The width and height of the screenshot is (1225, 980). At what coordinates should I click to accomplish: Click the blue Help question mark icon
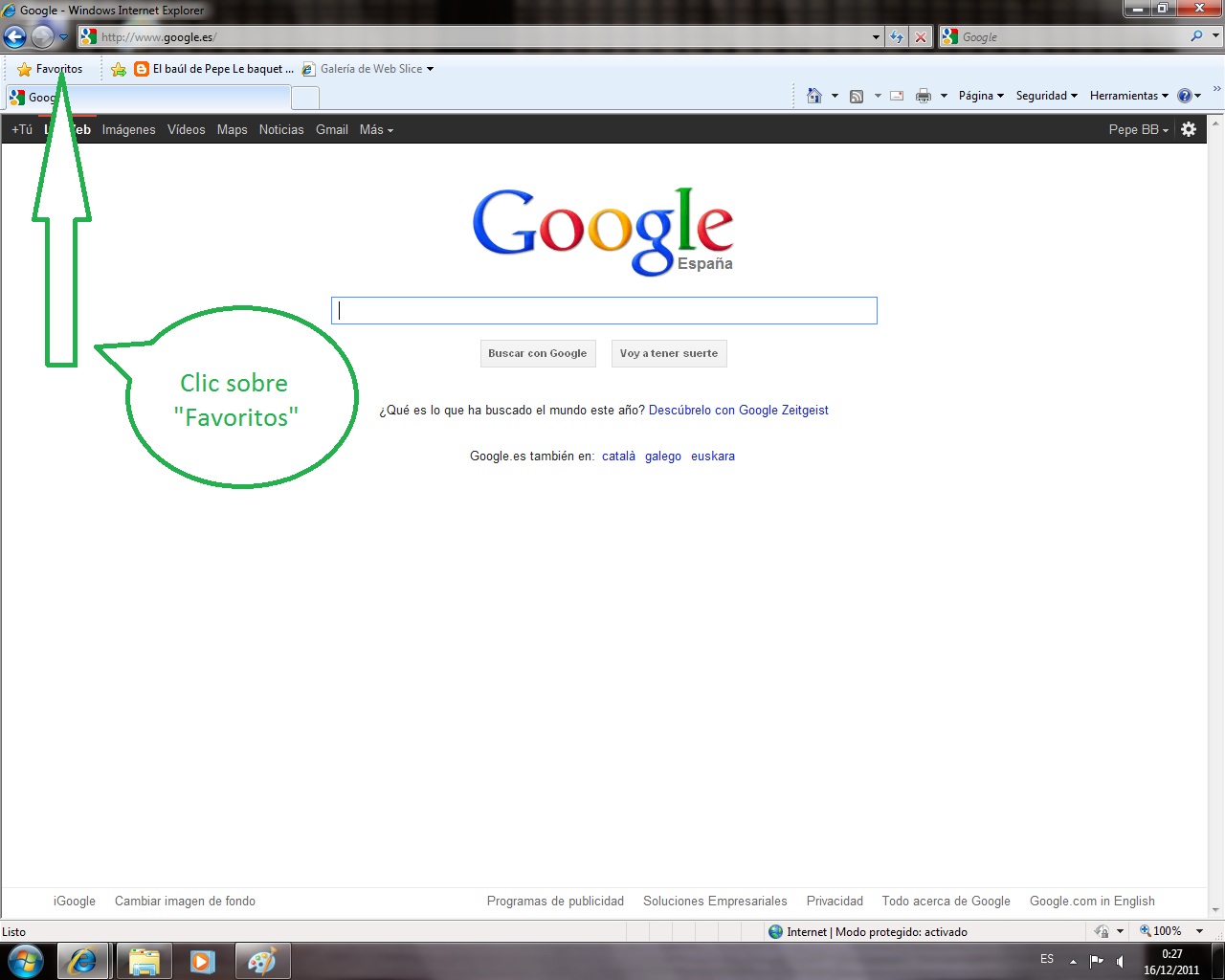tap(1185, 96)
